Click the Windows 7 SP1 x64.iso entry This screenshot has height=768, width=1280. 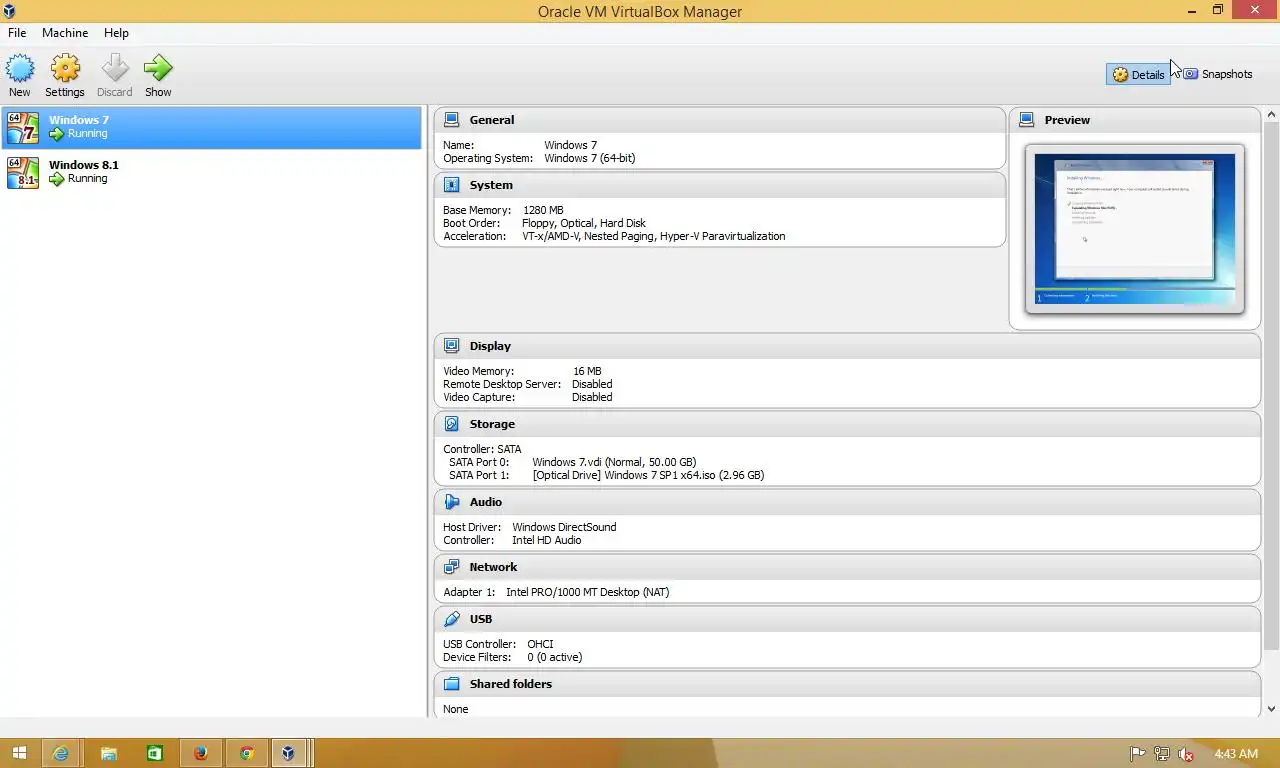[x=648, y=475]
